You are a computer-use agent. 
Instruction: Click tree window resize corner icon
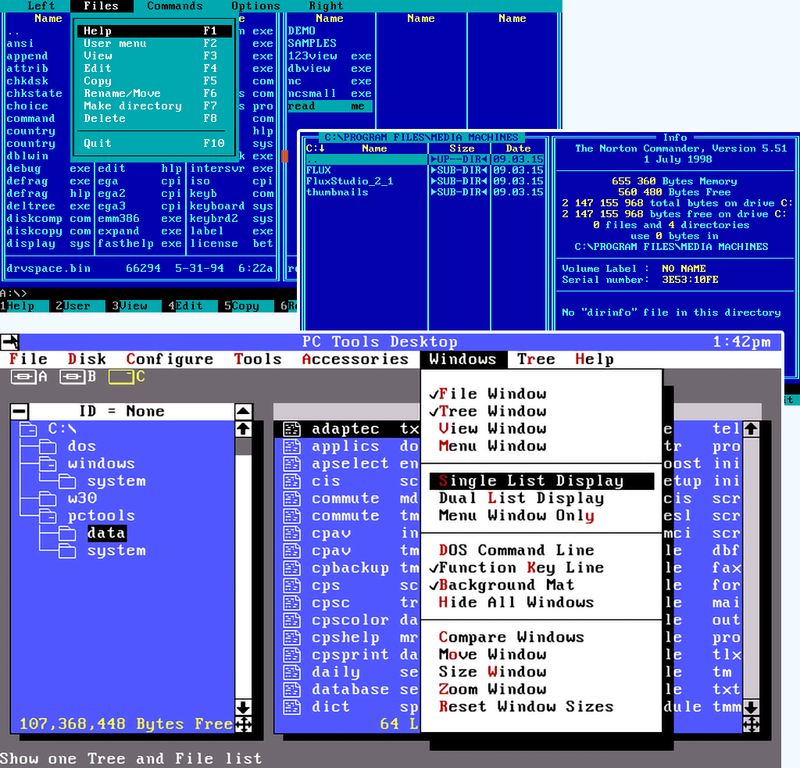(x=243, y=724)
